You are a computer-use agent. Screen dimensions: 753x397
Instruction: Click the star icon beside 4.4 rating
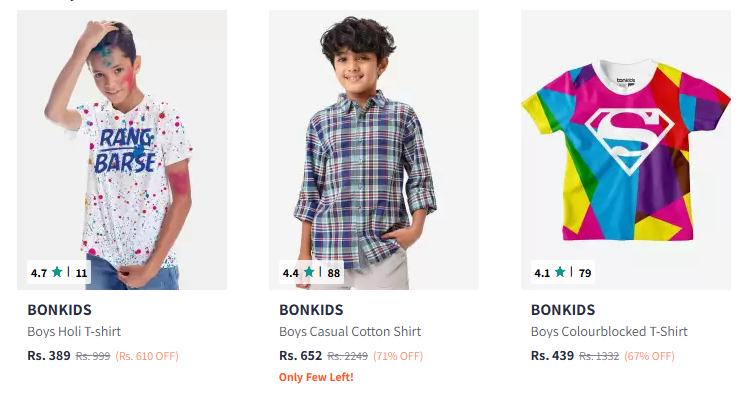[x=309, y=272]
